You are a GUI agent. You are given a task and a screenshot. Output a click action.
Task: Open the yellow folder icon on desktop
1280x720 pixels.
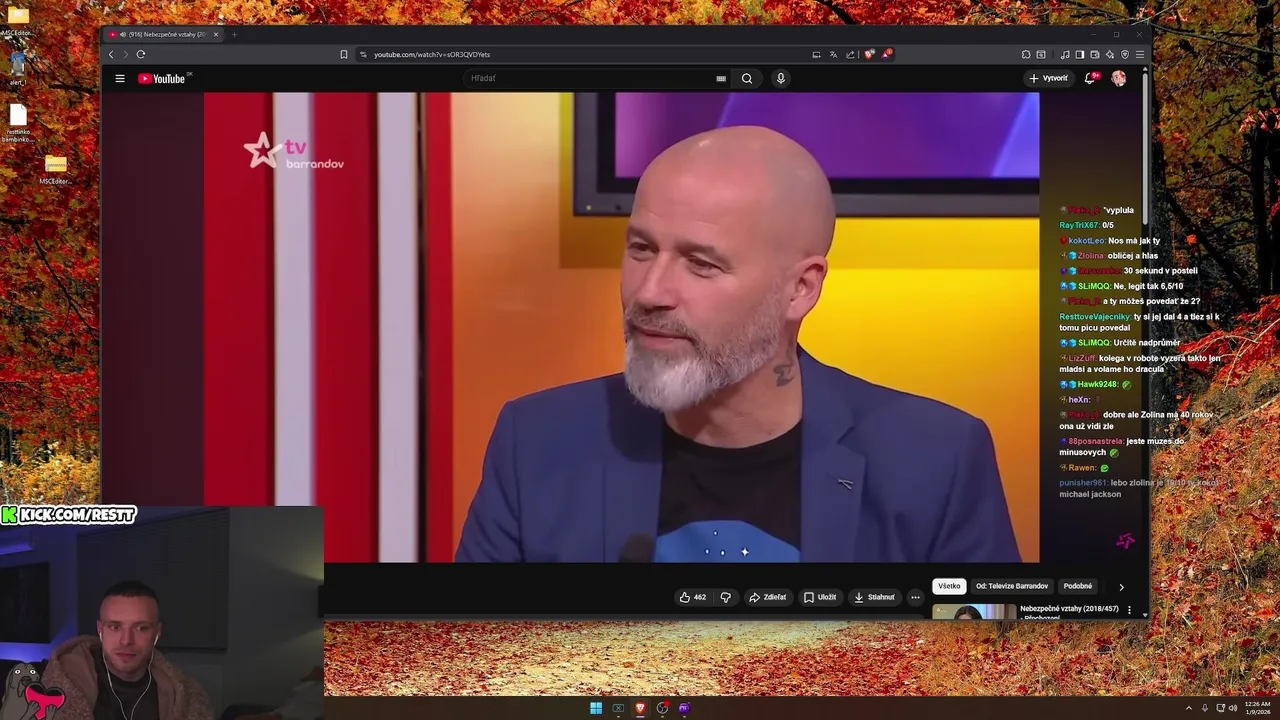point(18,17)
